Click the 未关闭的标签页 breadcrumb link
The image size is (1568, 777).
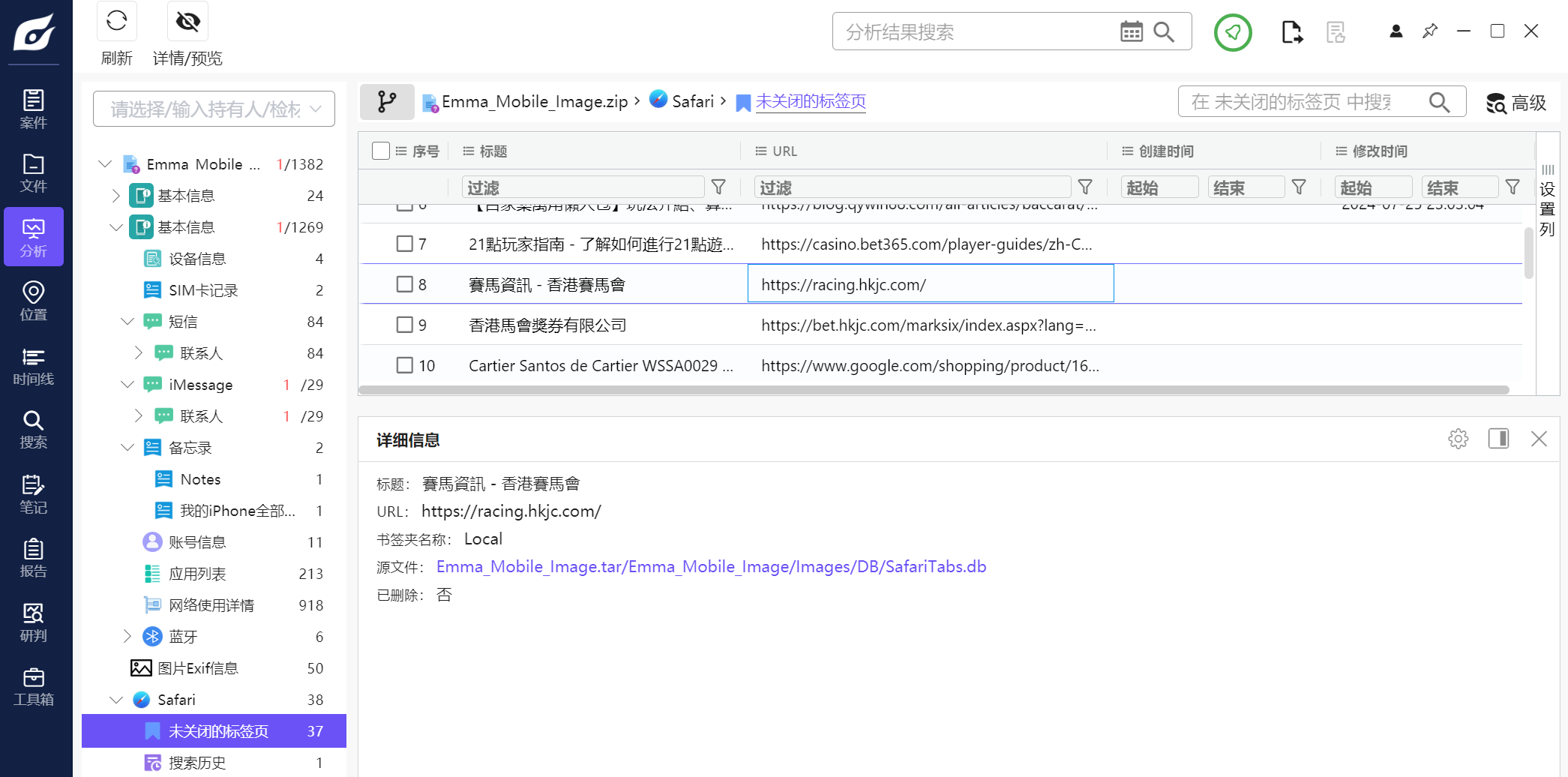tap(811, 102)
